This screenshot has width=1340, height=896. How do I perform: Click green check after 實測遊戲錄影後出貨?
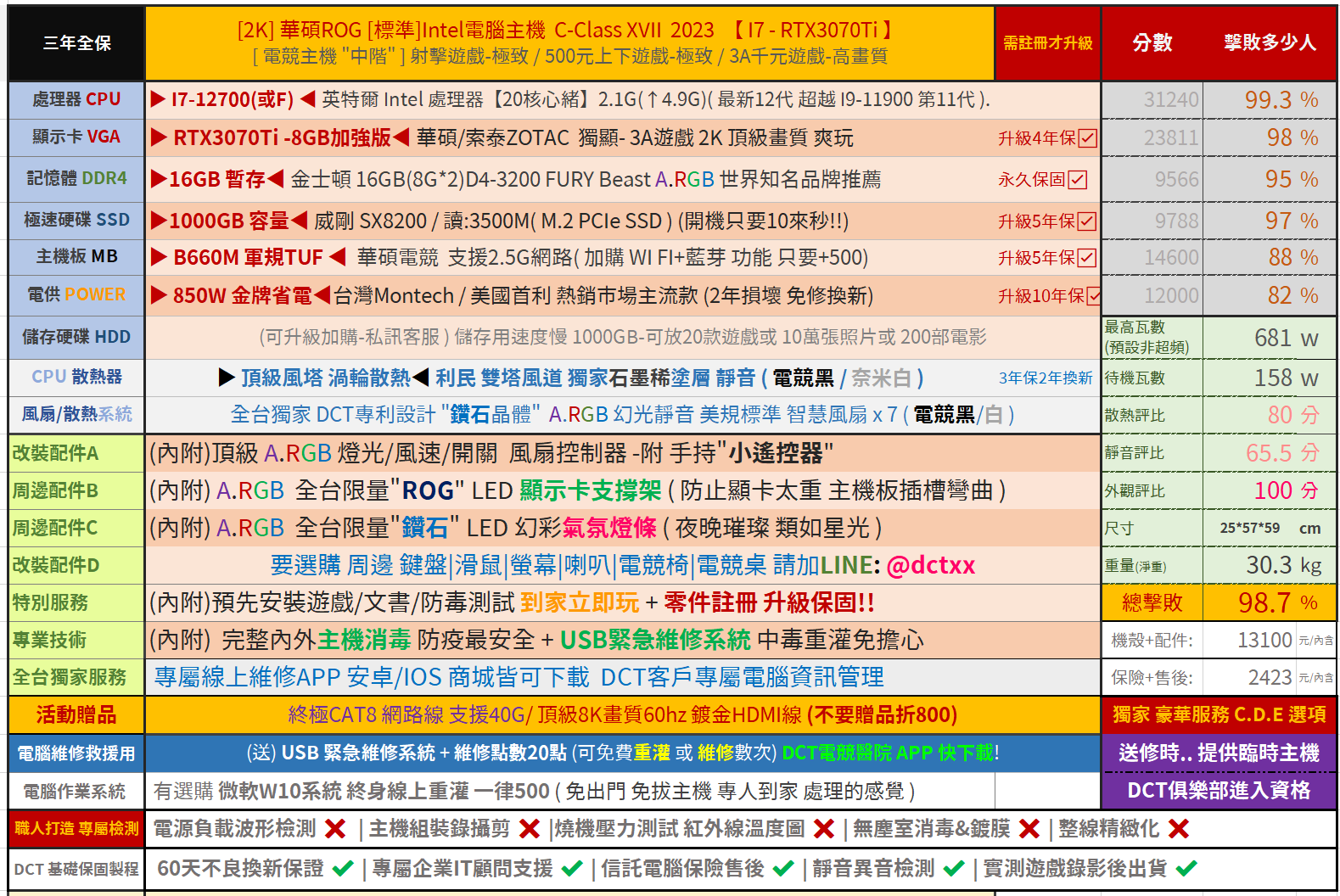click(x=1186, y=869)
